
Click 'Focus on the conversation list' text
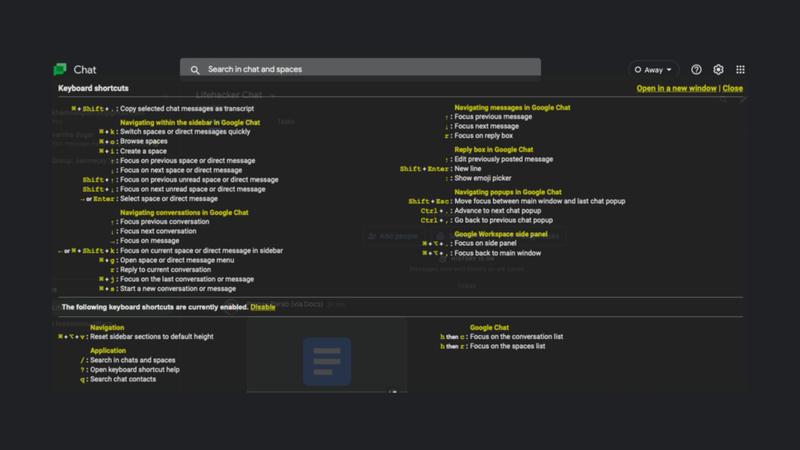[x=516, y=337]
